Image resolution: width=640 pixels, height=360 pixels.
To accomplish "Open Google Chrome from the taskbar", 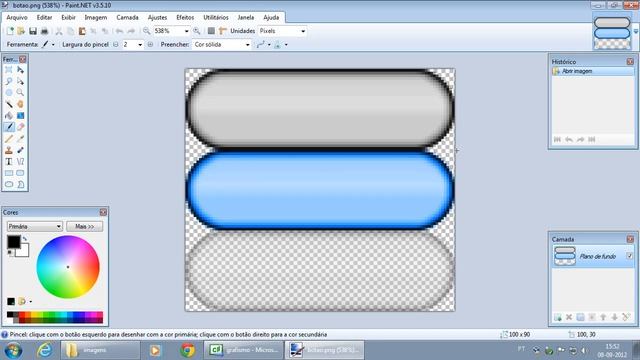I will (188, 350).
